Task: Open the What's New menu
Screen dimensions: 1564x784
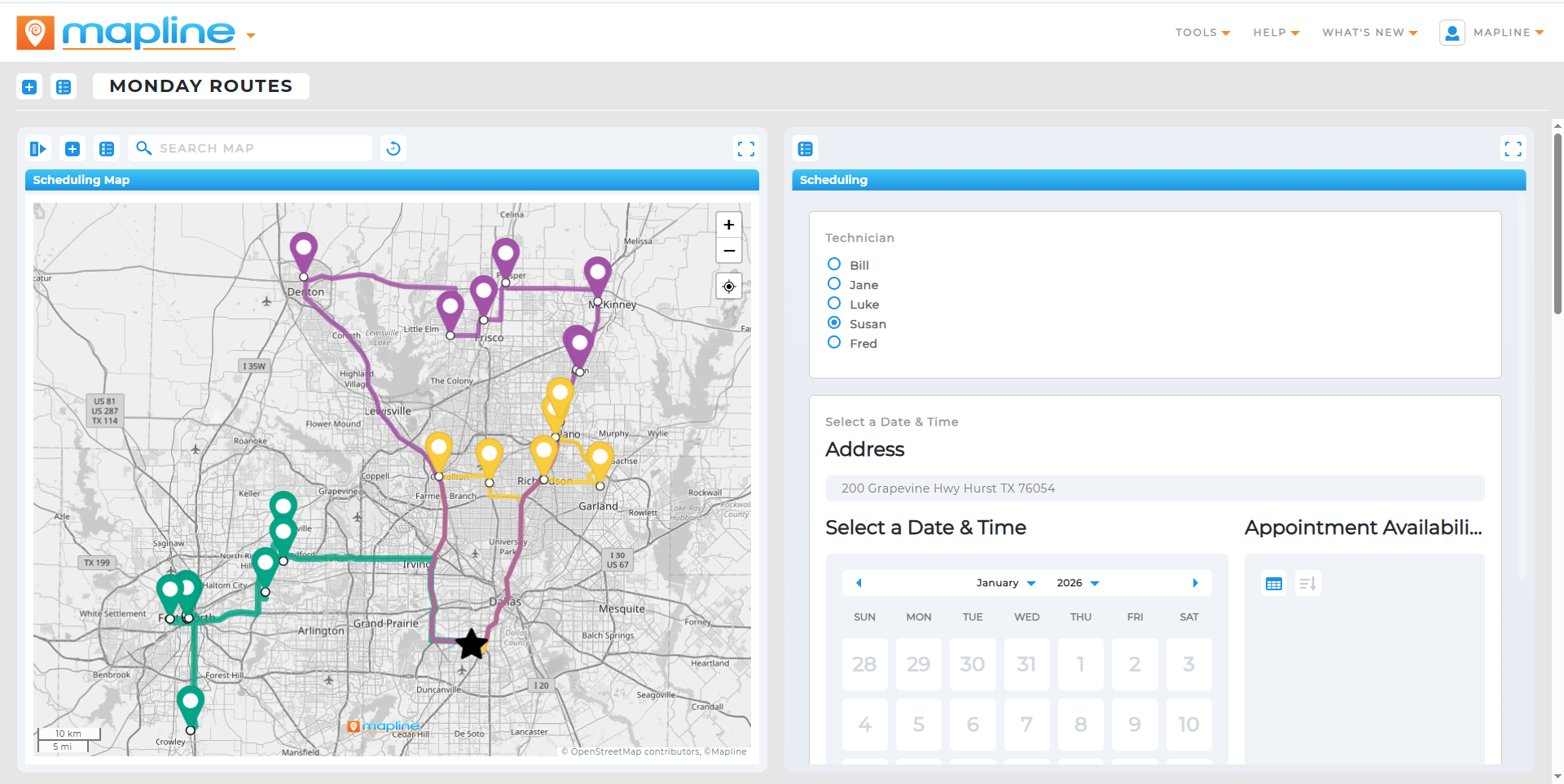Action: pyautogui.click(x=1369, y=33)
